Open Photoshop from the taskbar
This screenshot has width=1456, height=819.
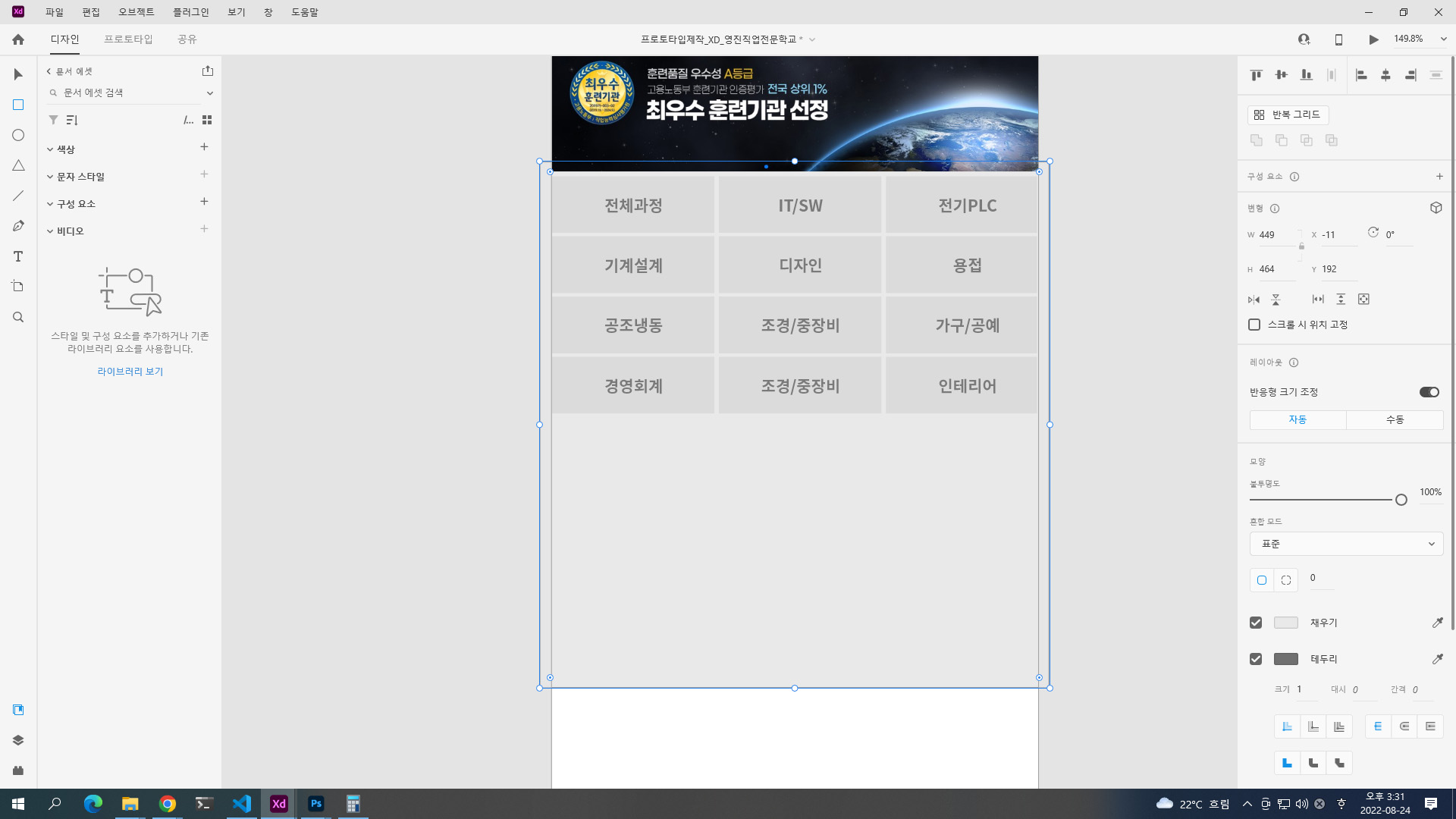316,804
